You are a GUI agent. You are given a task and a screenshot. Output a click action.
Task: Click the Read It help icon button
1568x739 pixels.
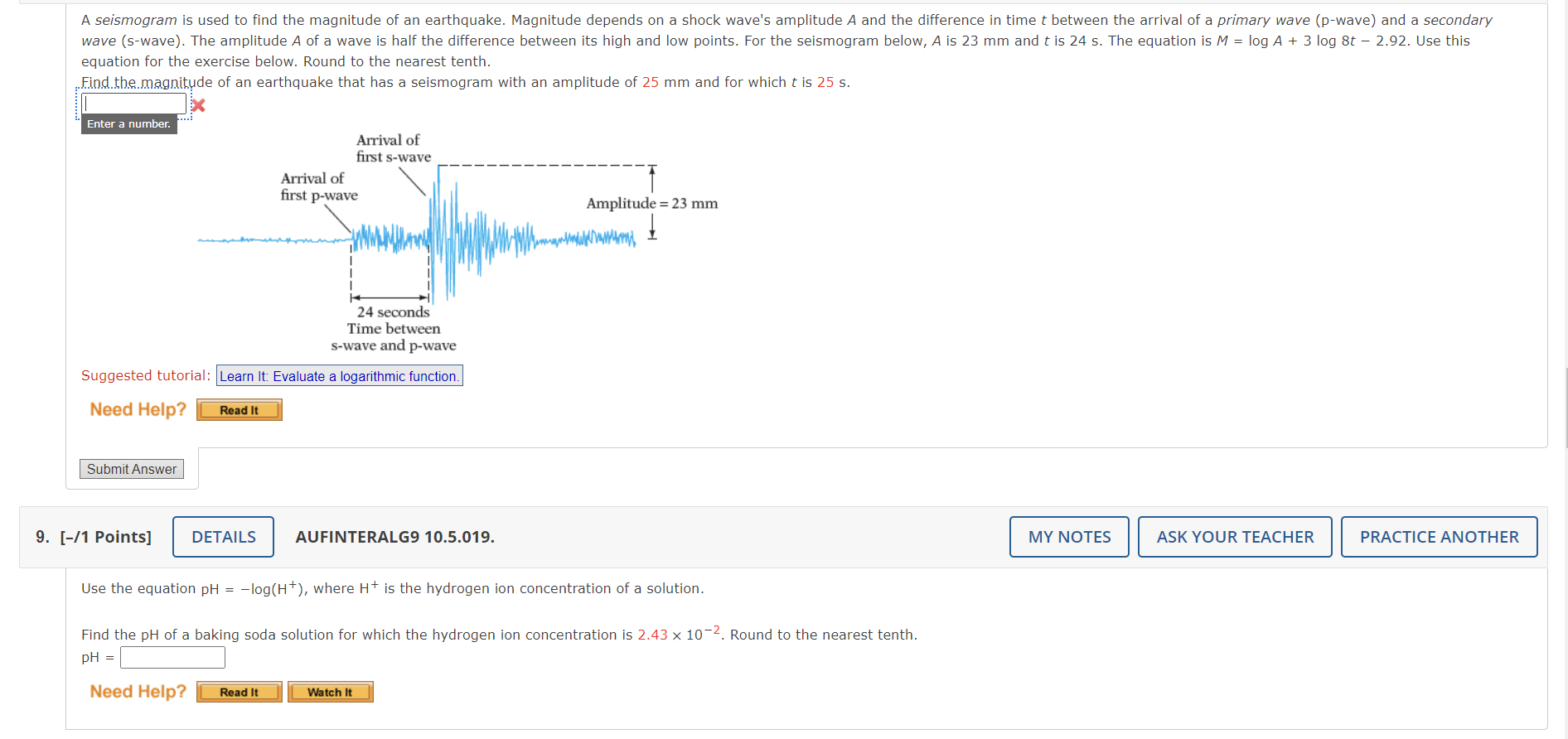(239, 409)
